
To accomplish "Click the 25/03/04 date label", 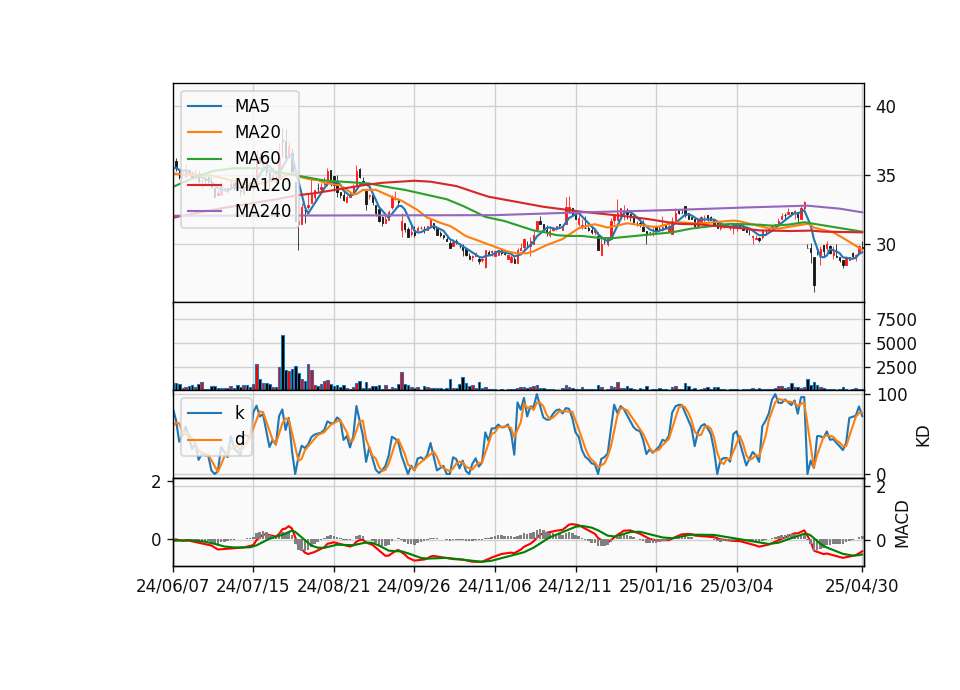I will coord(737,587).
